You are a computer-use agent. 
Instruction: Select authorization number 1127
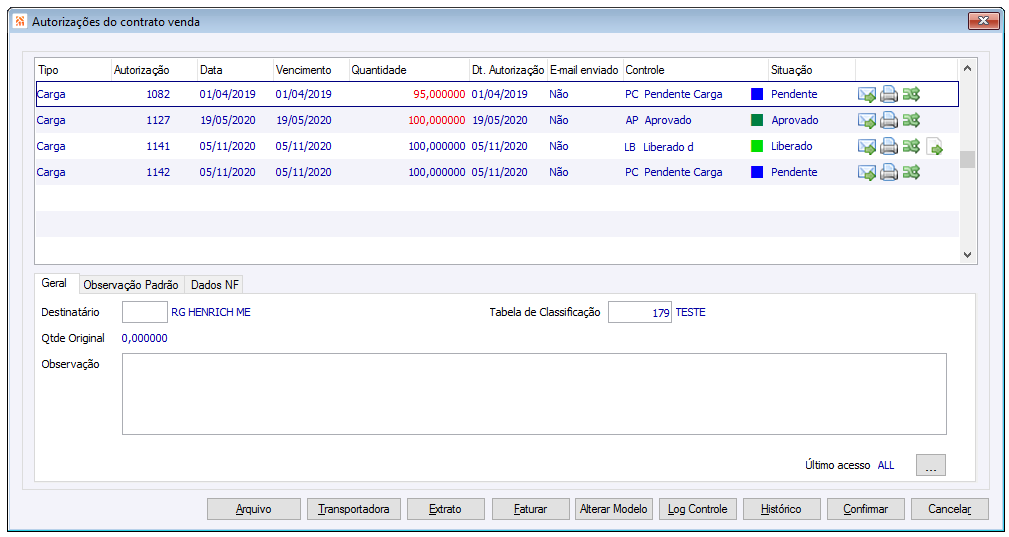[x=158, y=120]
